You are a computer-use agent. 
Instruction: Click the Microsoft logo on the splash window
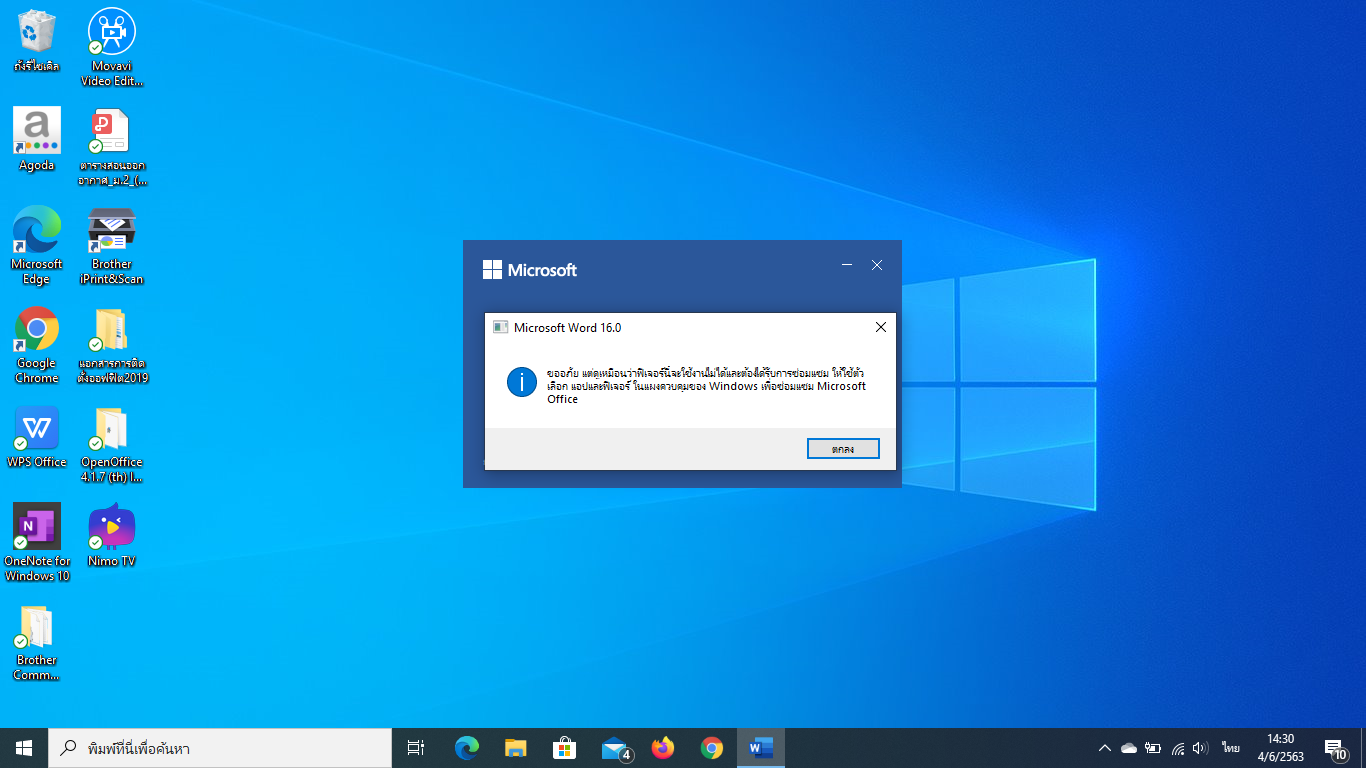point(530,269)
